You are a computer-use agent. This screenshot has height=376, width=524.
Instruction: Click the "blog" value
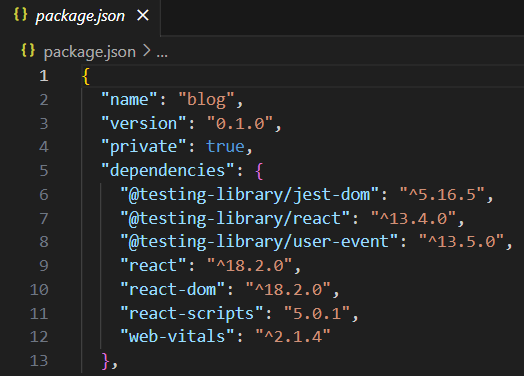click(206, 100)
